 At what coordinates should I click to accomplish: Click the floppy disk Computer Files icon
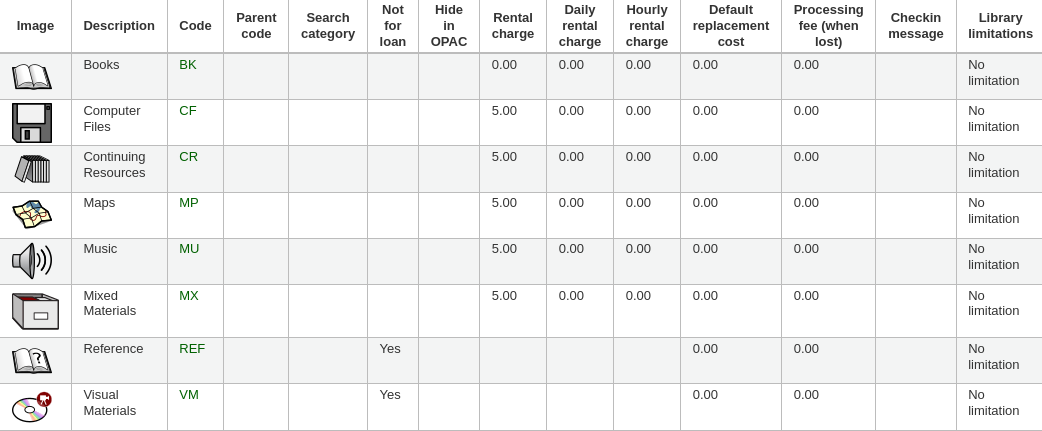(32, 123)
